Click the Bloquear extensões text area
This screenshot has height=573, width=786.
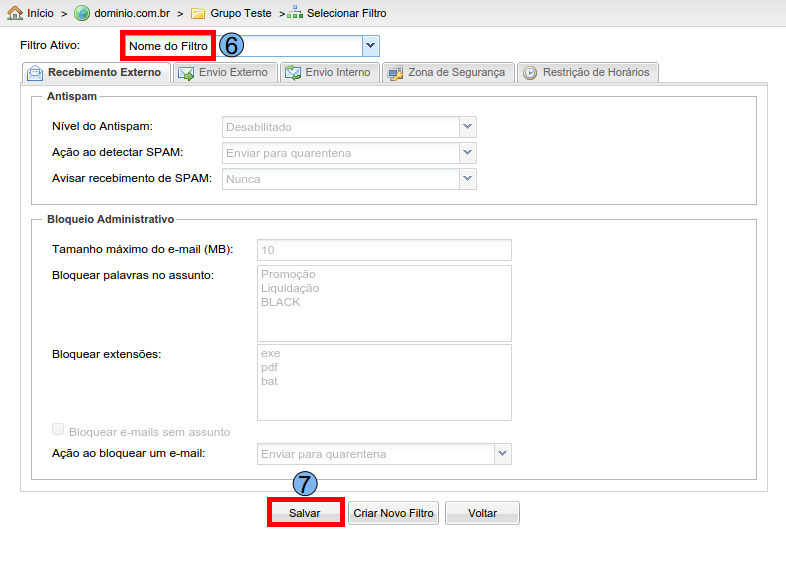point(384,382)
